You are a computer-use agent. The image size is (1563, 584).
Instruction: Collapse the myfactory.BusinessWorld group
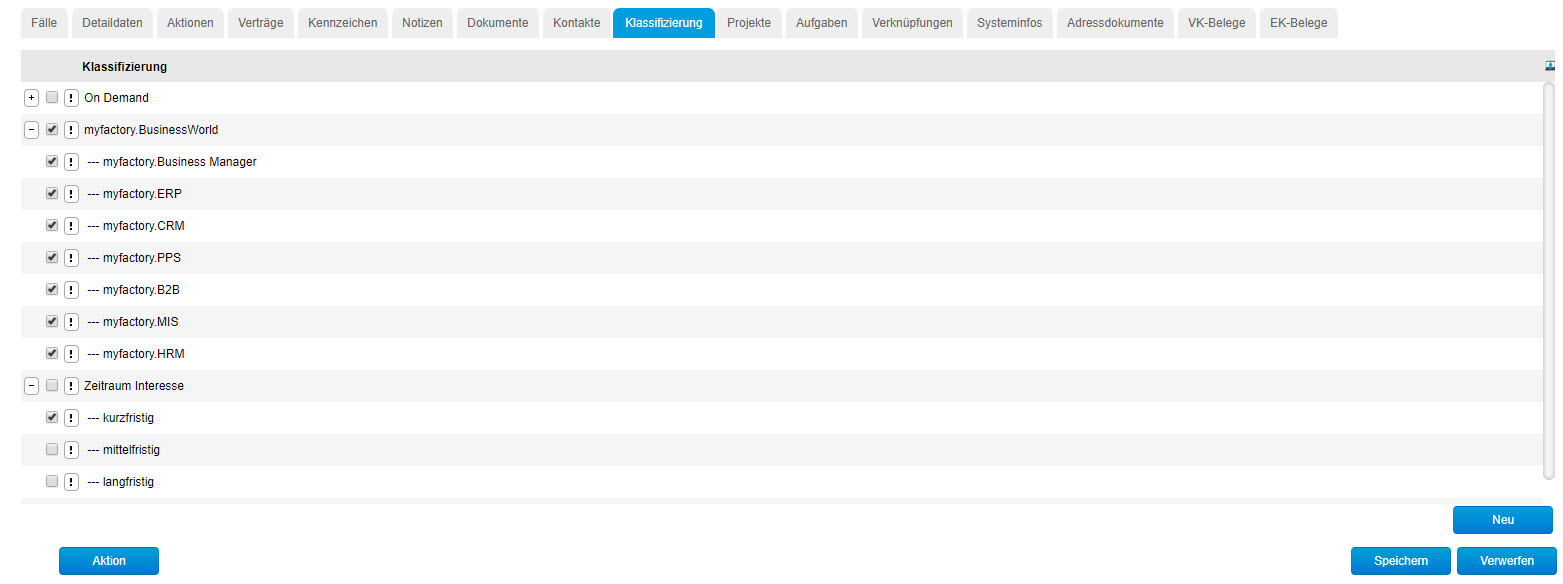pyautogui.click(x=32, y=130)
